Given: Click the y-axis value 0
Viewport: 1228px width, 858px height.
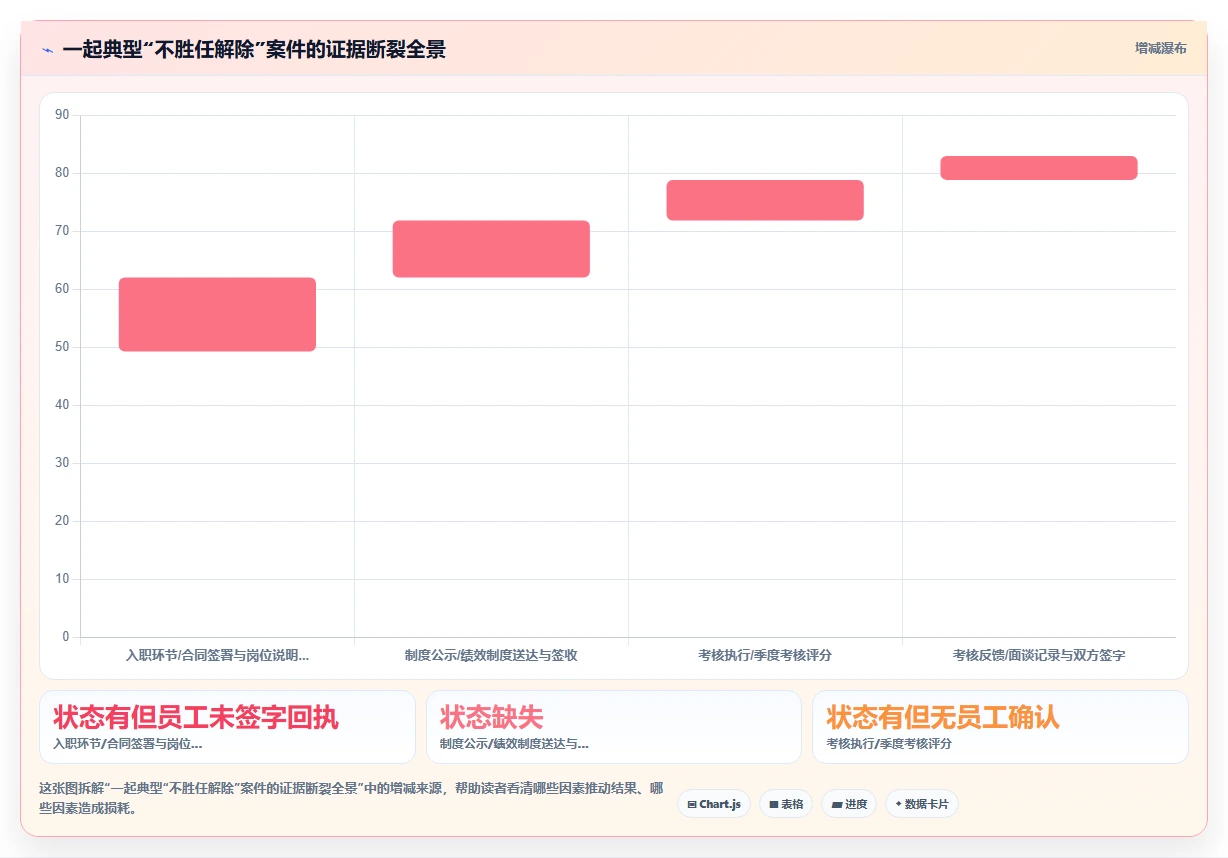Looking at the screenshot, I should click(66, 637).
